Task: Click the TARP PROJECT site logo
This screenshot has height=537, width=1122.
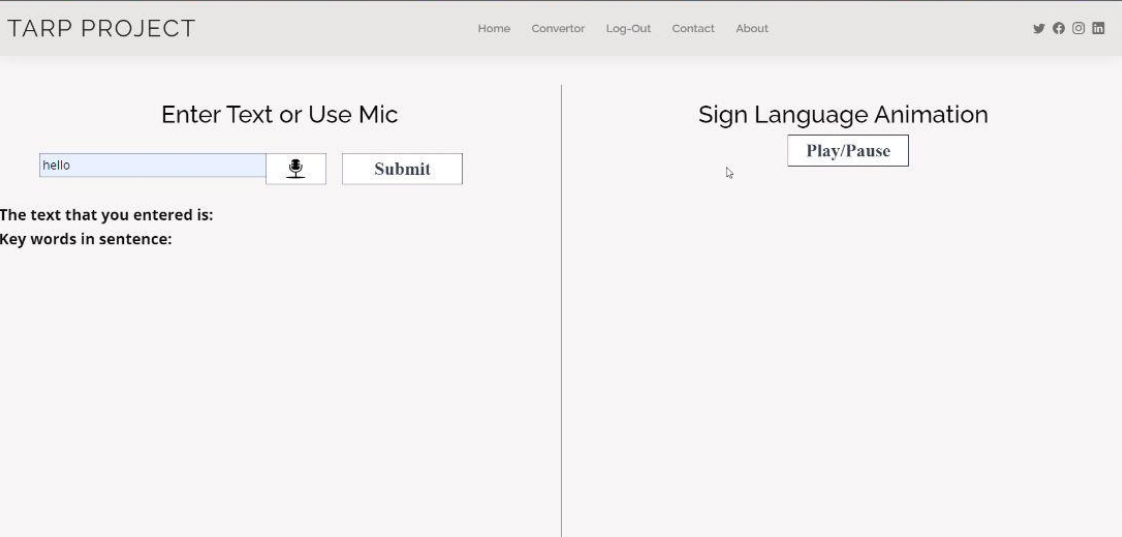Action: (101, 29)
